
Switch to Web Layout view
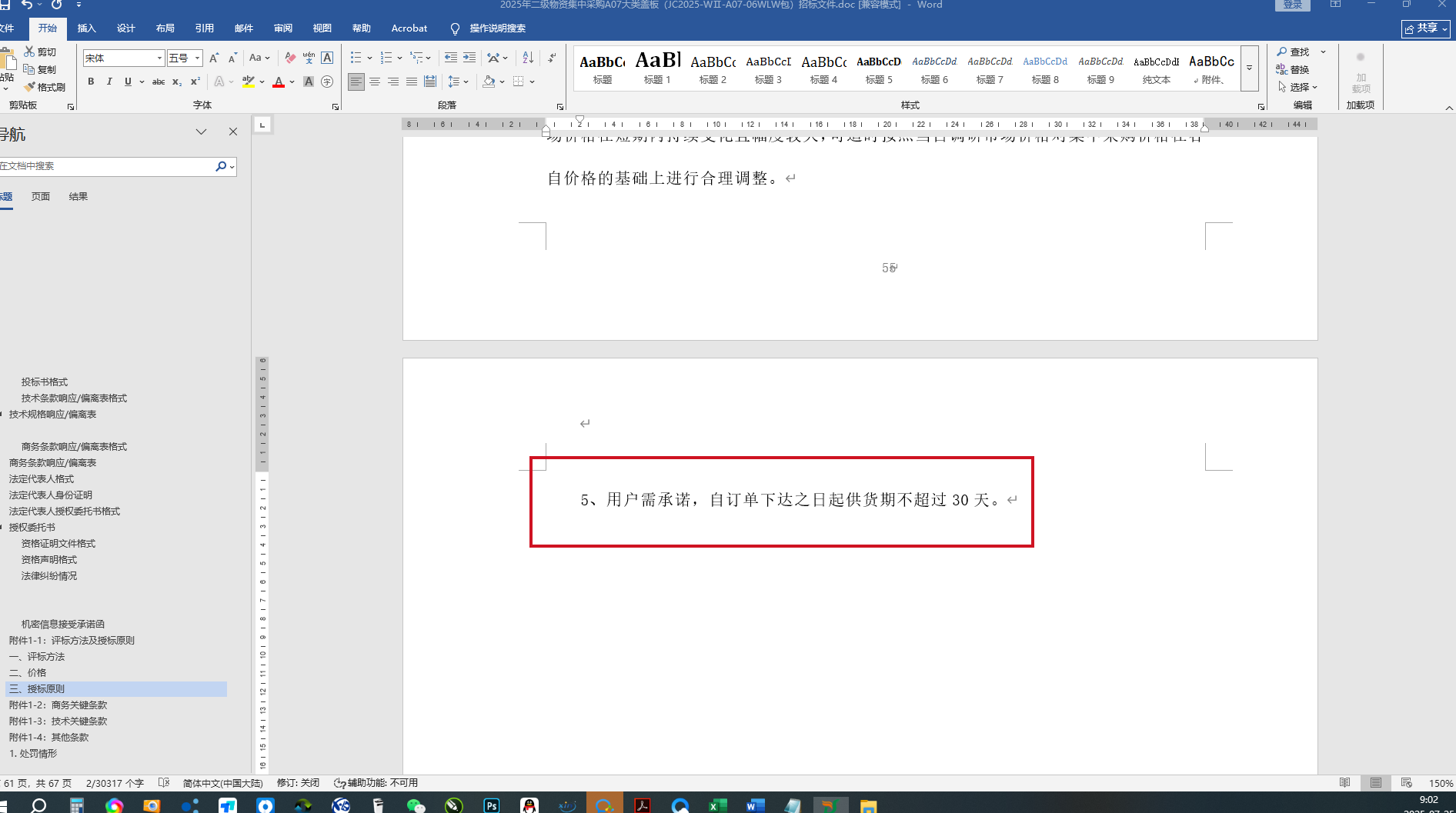(1406, 783)
